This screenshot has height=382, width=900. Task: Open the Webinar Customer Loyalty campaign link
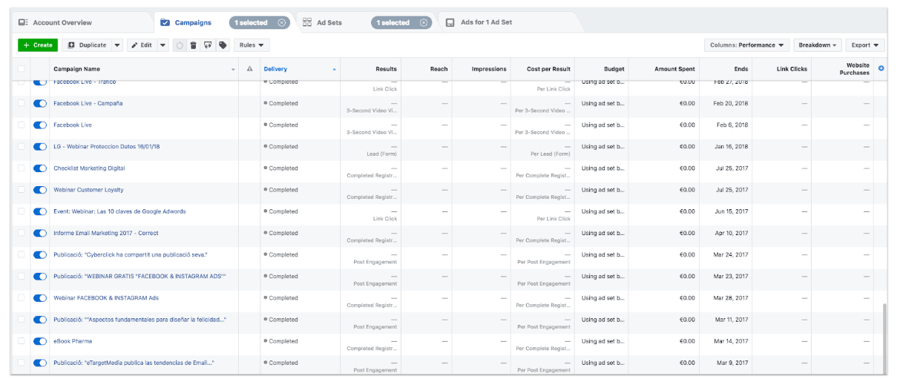88,190
